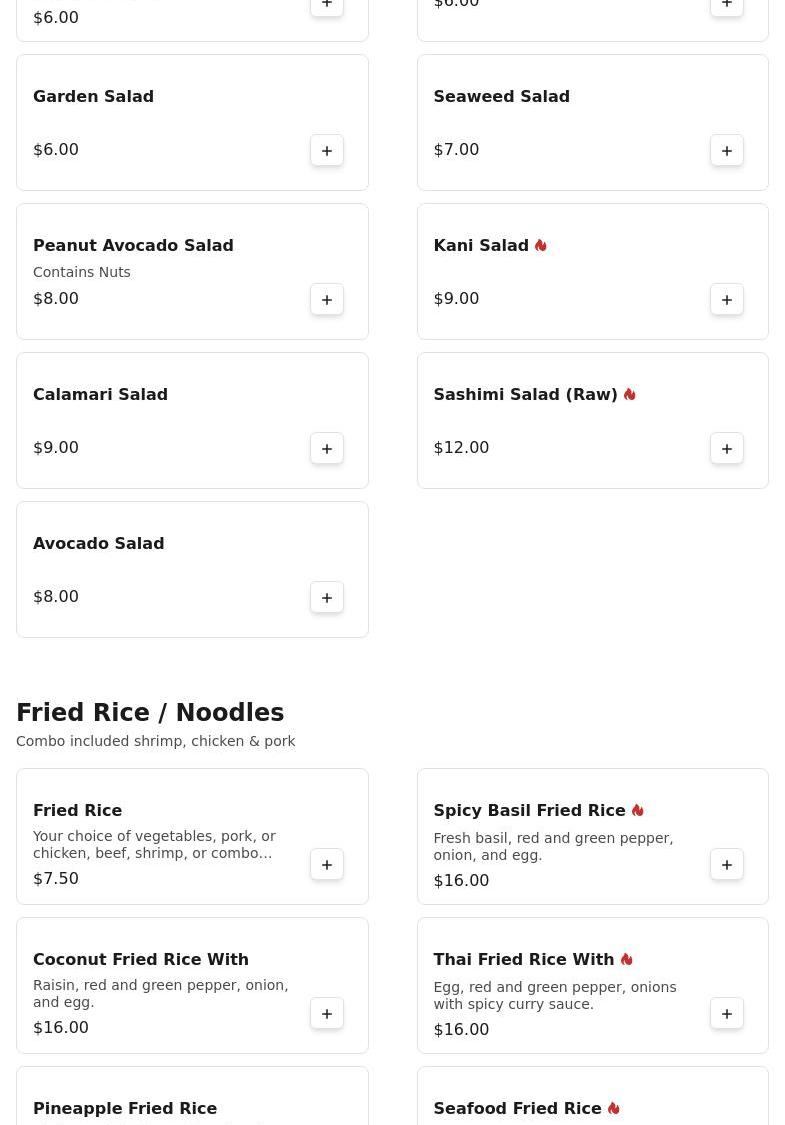Click the flame icon next to Sashimi Salad

[630, 394]
